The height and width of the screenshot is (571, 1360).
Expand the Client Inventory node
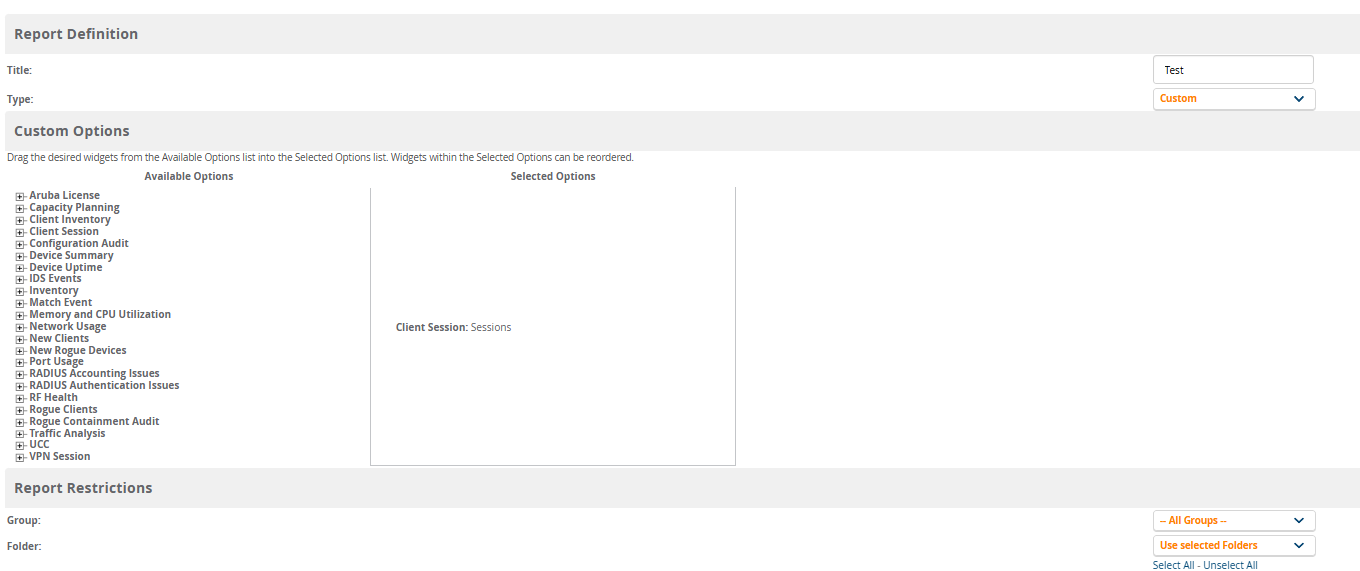click(20, 220)
